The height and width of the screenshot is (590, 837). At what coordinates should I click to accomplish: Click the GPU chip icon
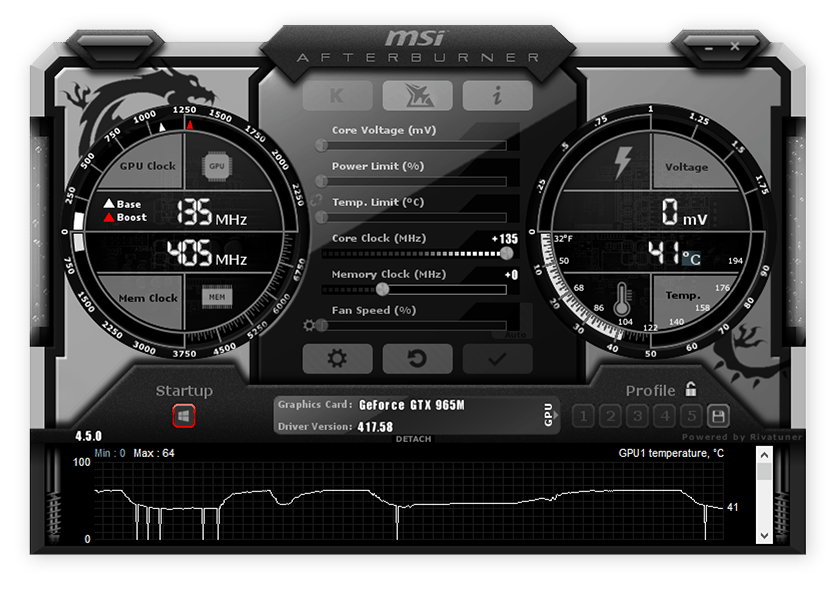[x=217, y=166]
